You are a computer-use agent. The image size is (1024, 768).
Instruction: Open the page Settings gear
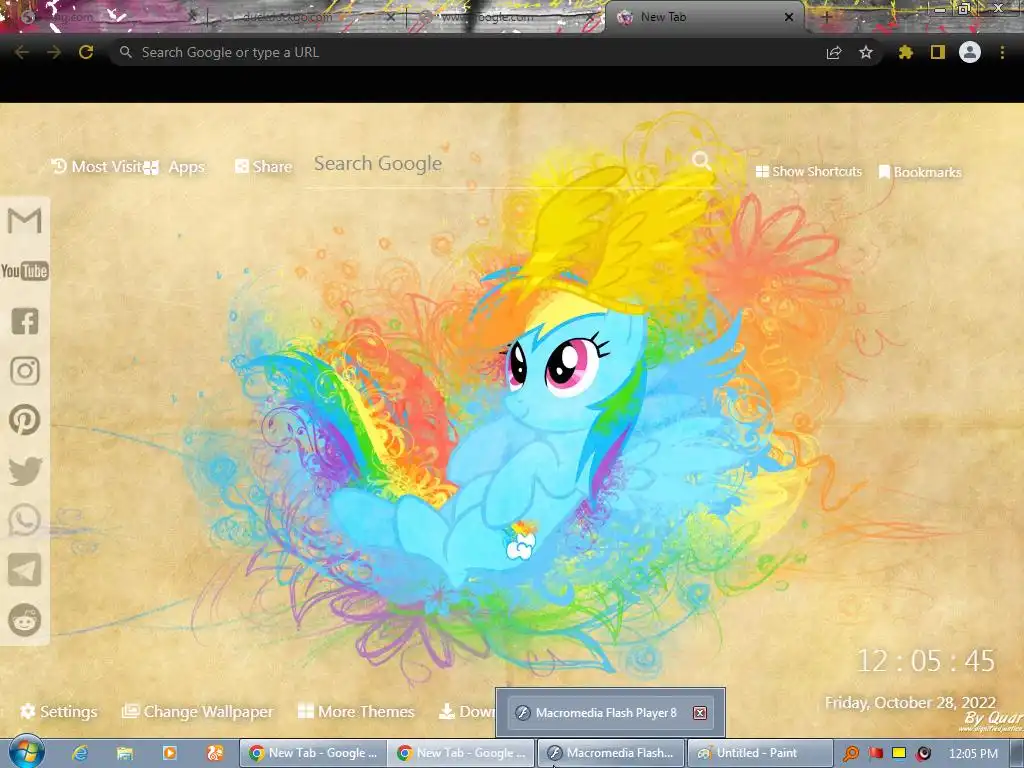pos(59,711)
